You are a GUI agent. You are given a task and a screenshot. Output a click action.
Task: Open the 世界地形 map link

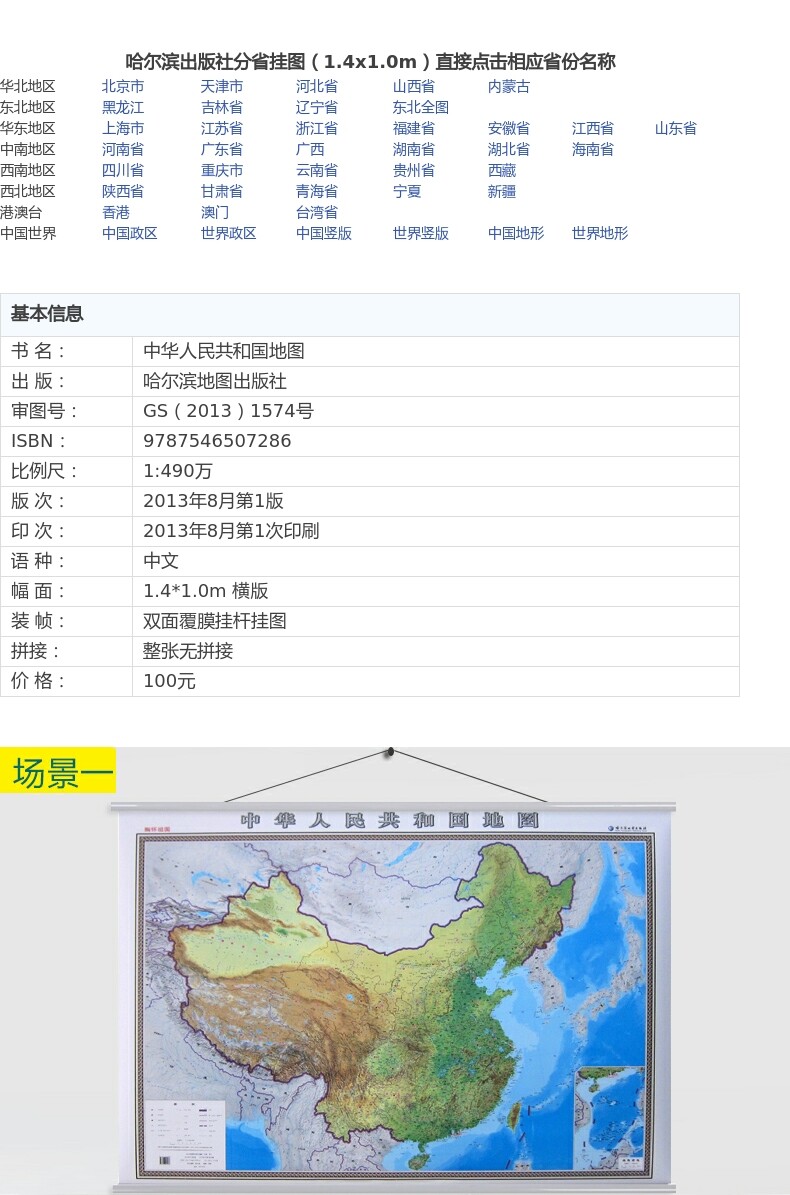coord(600,233)
